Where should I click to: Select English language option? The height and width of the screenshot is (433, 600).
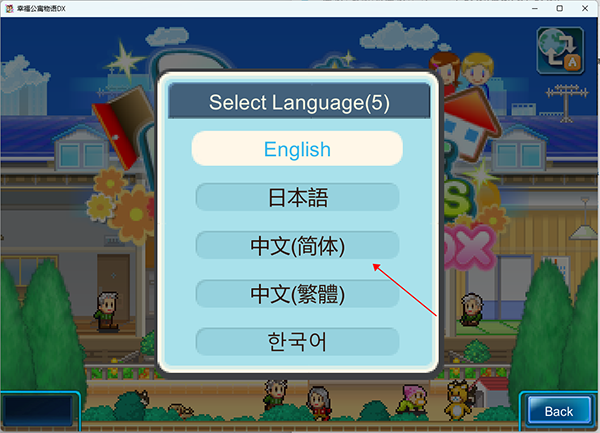297,149
